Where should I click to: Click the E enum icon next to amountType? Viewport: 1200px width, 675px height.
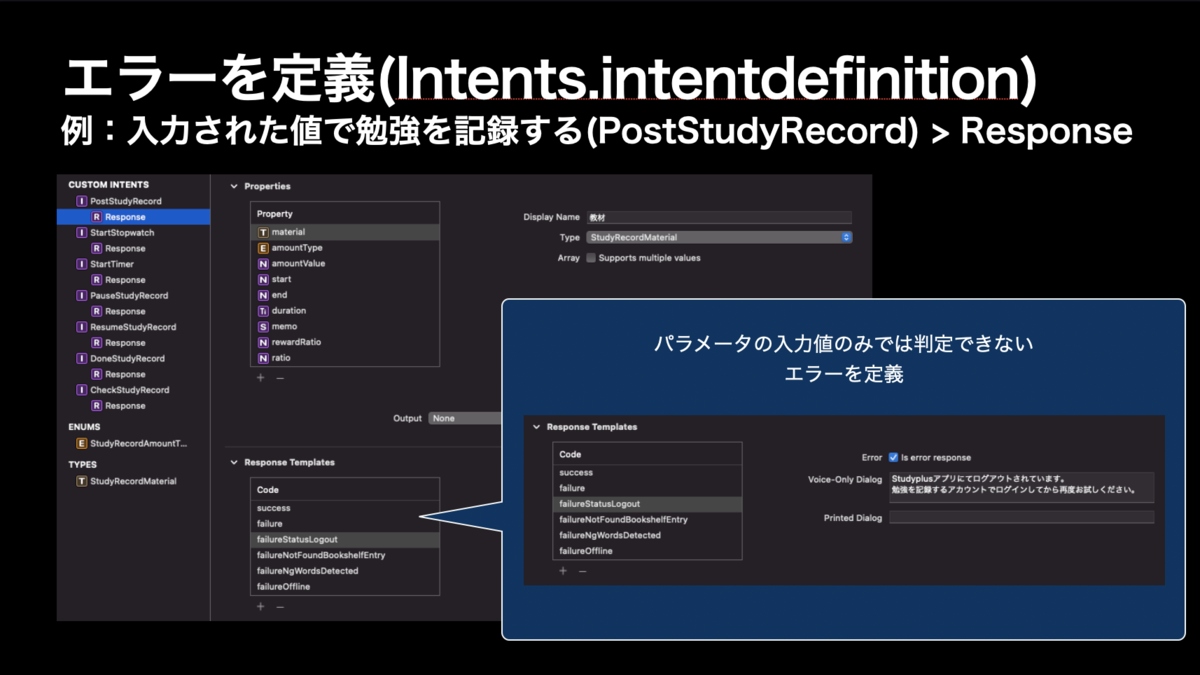pyautogui.click(x=263, y=247)
